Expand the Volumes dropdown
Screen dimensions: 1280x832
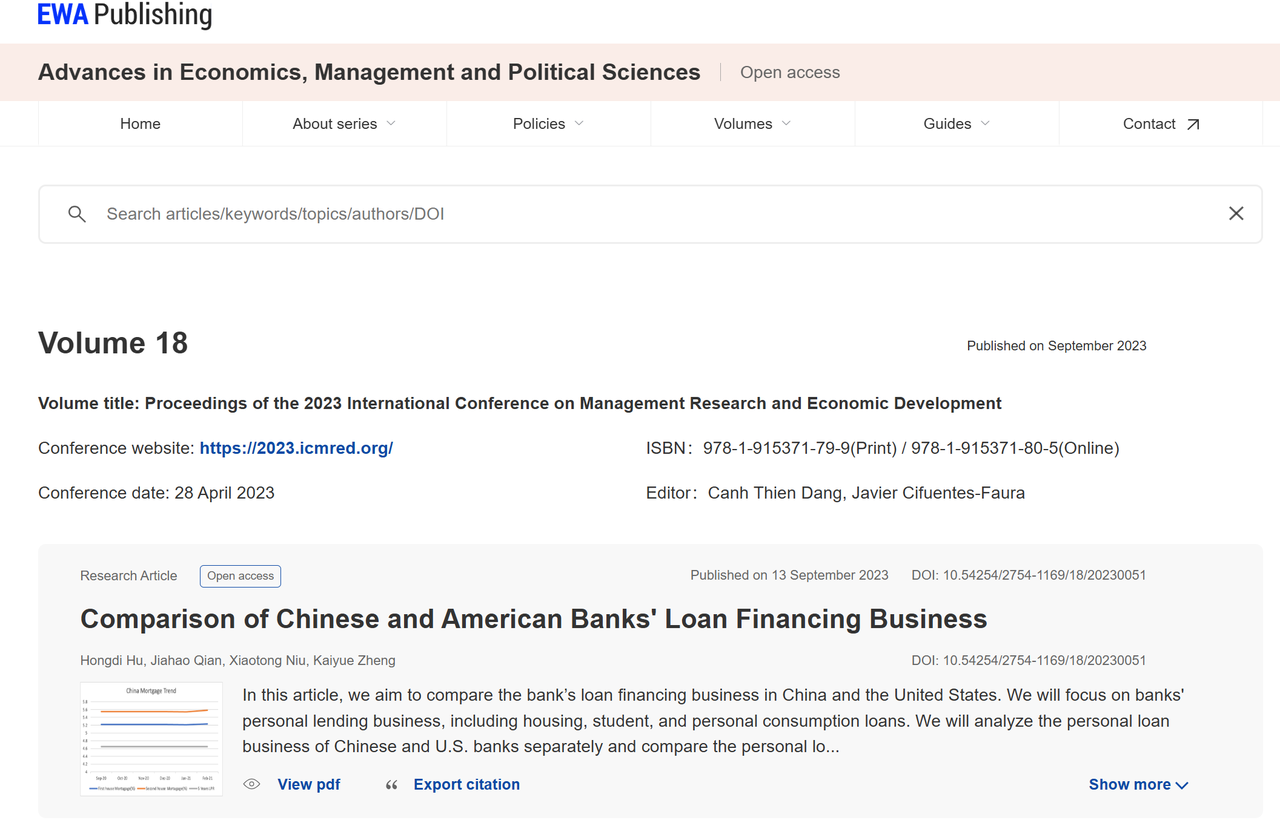coord(752,124)
